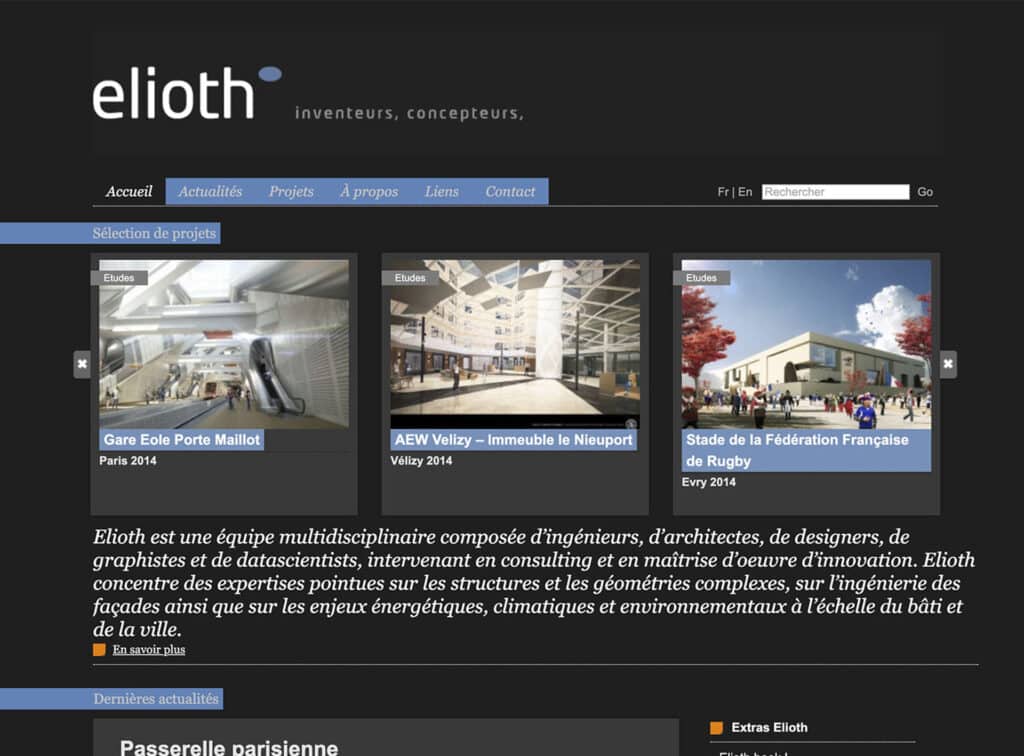Switch site language to Fr

coord(723,192)
